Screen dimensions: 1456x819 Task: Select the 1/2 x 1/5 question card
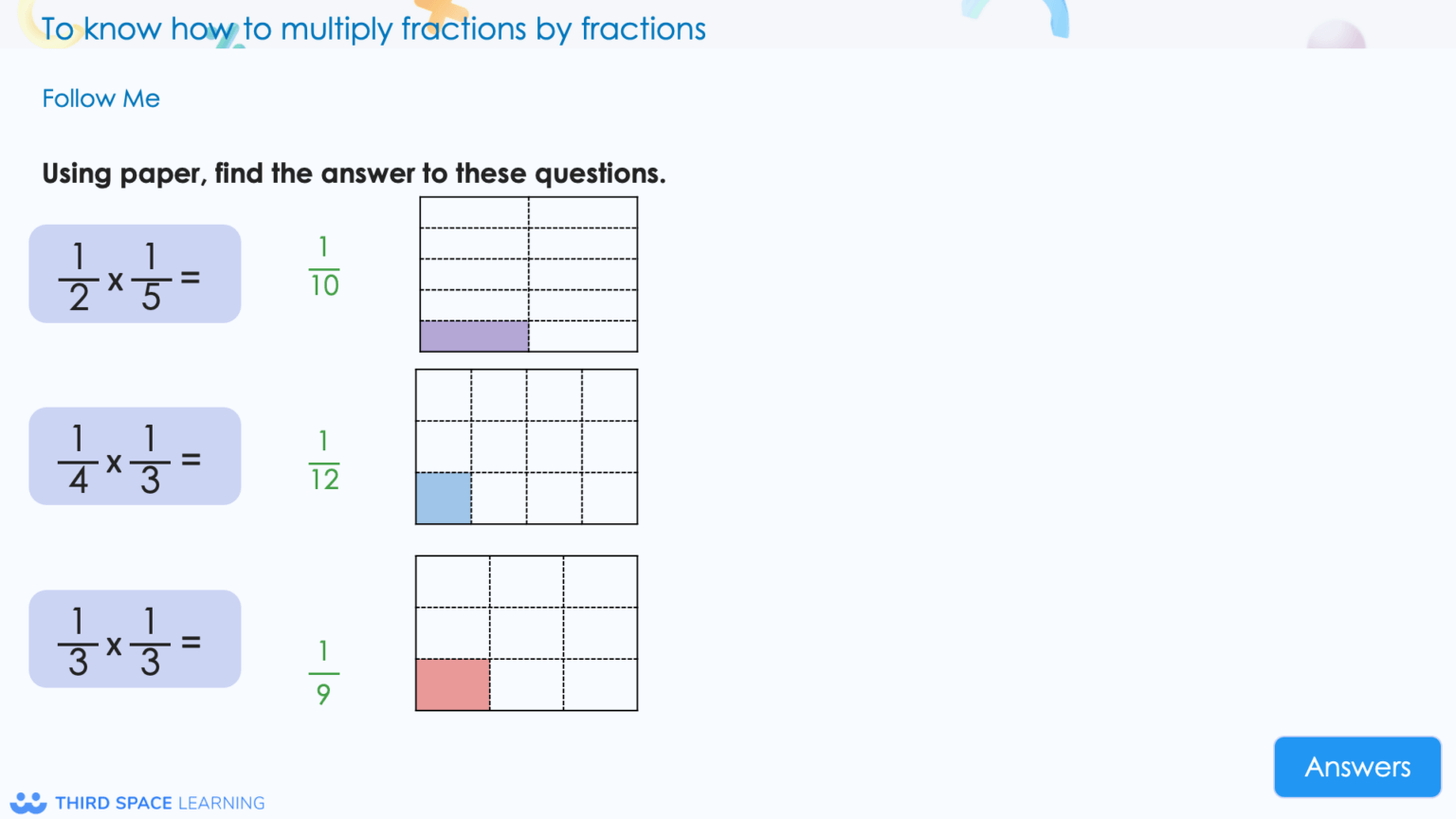(x=135, y=273)
